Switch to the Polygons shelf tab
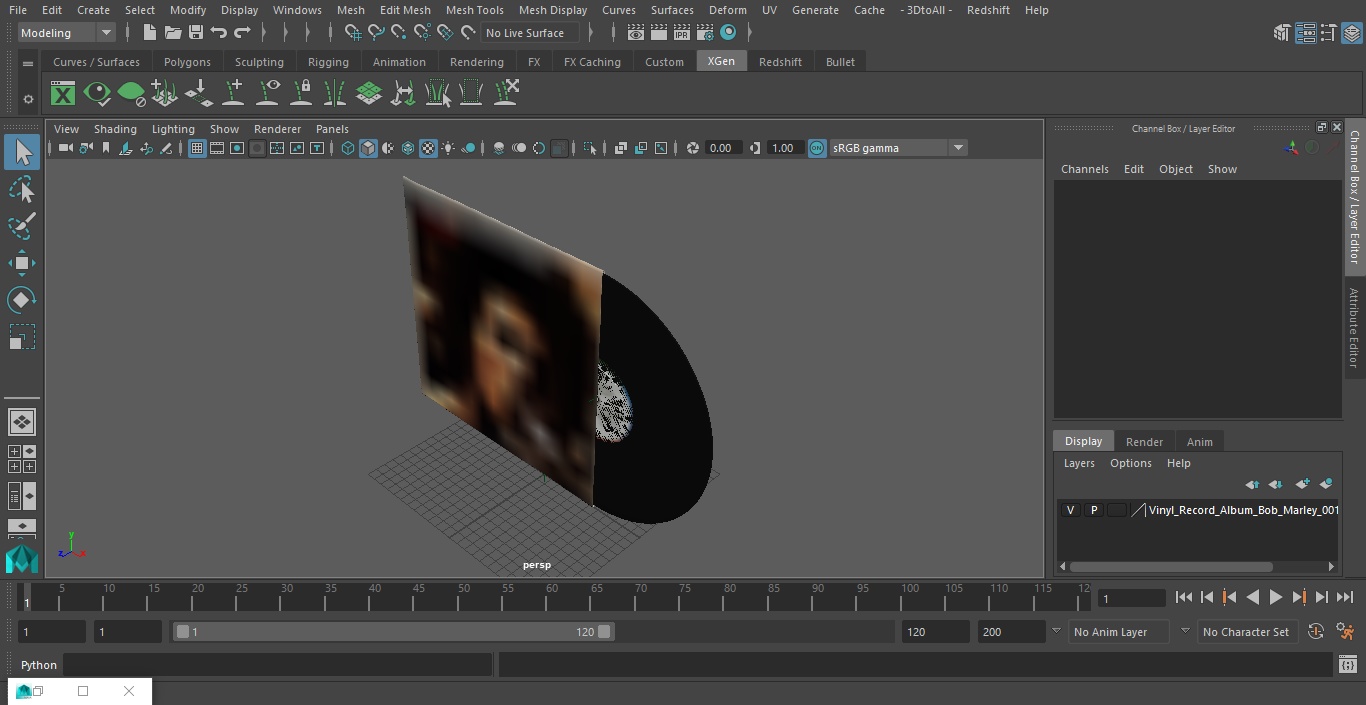The image size is (1366, 705). (187, 62)
